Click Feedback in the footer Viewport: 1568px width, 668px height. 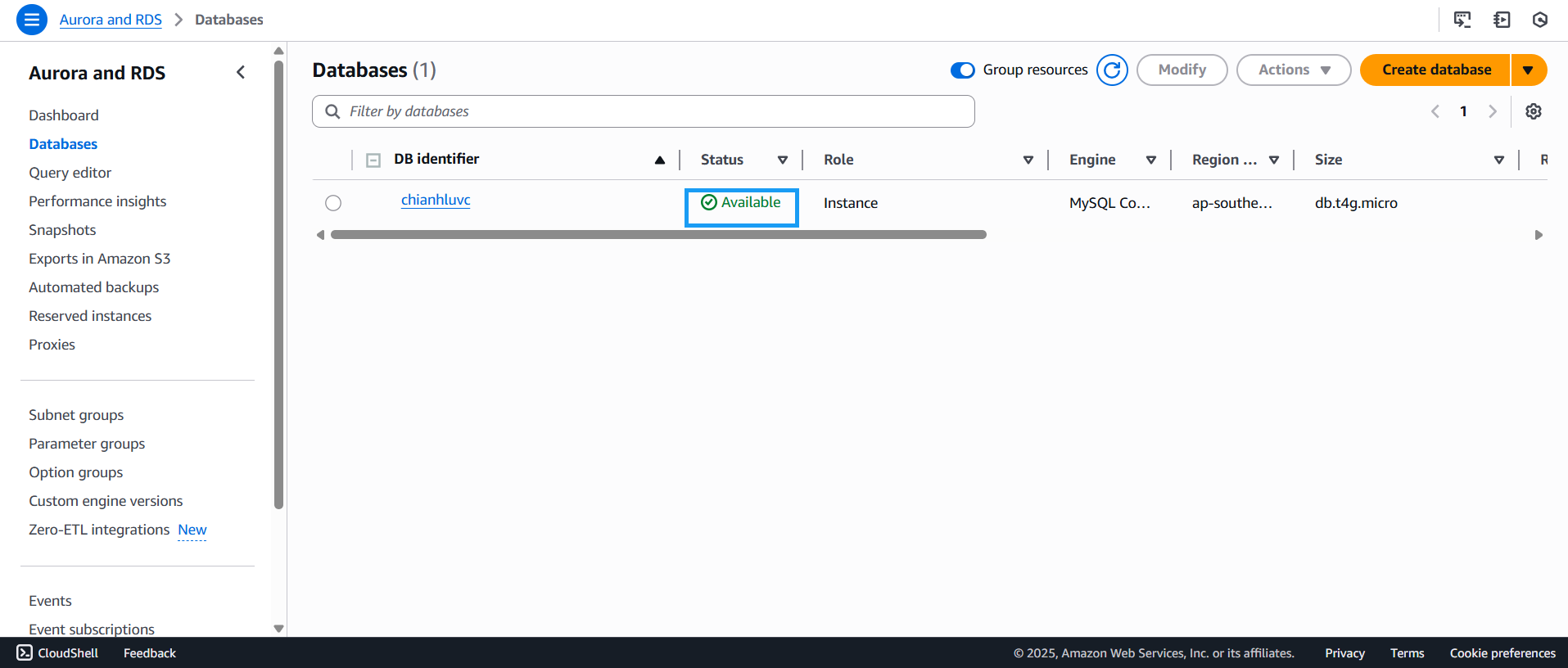pos(150,652)
